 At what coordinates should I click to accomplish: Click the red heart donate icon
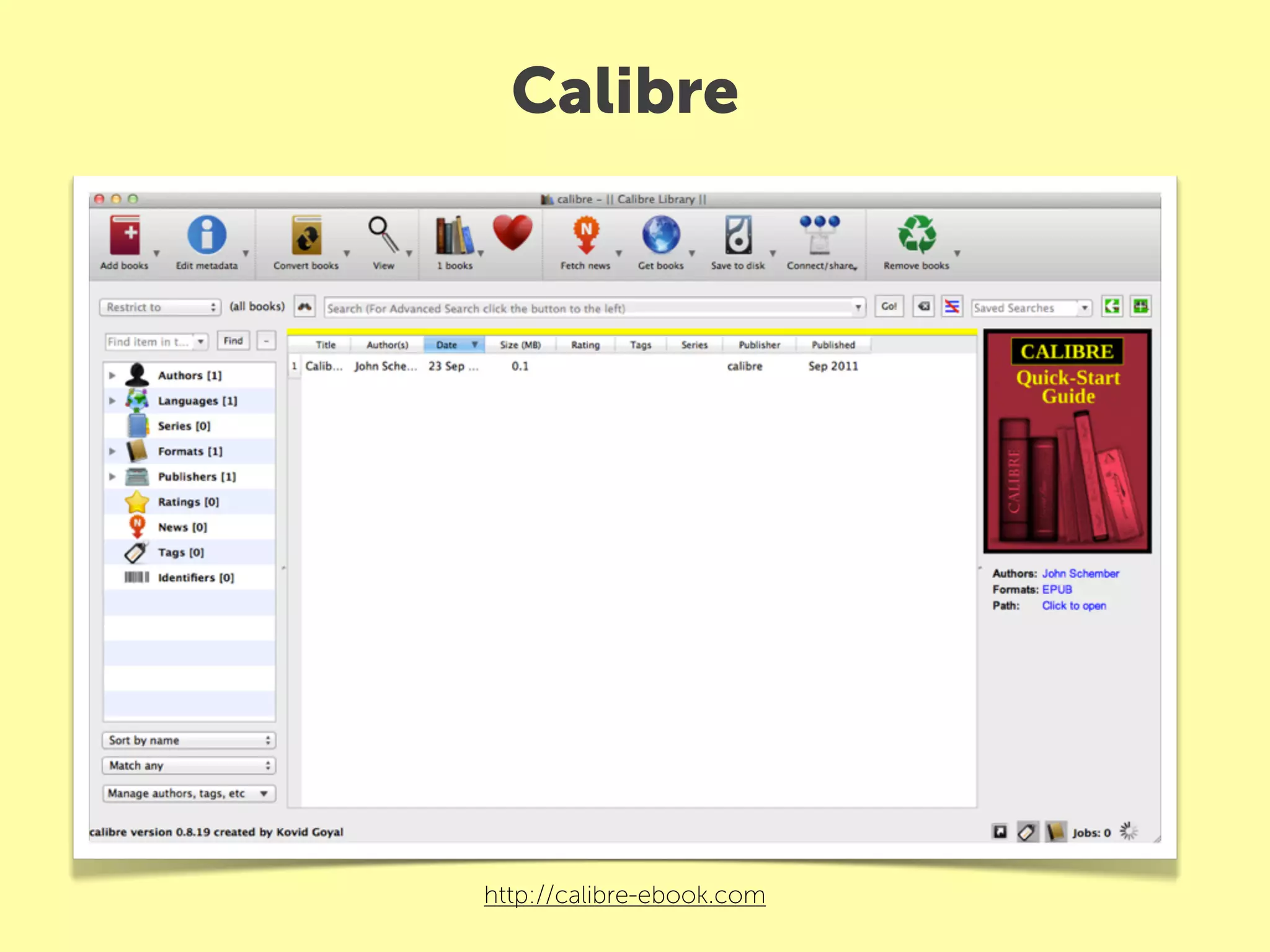513,232
